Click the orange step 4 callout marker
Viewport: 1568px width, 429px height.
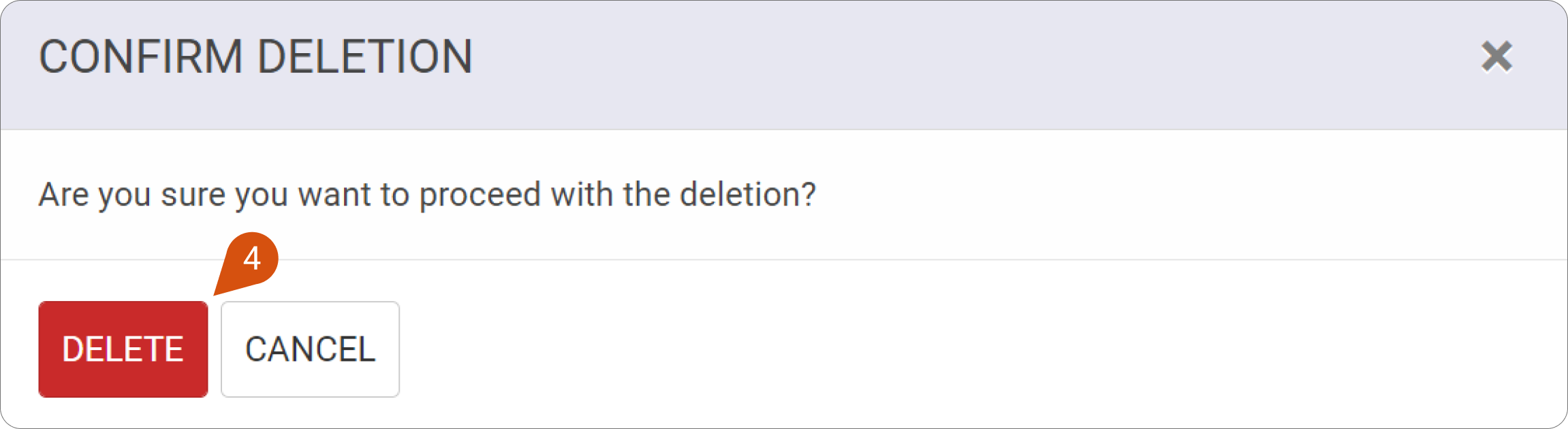pos(252,259)
